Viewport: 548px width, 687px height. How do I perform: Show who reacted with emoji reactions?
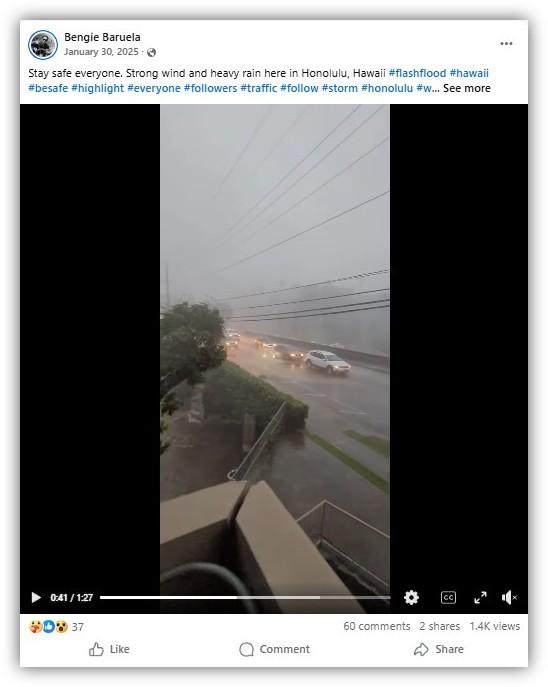pos(56,627)
